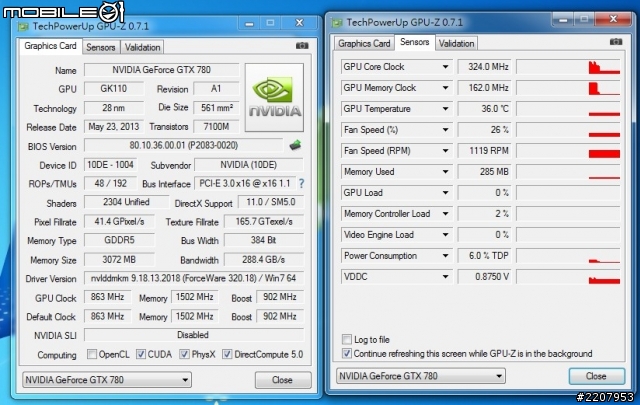Click the GPU Memory Clock history graph

pyautogui.click(x=568, y=88)
